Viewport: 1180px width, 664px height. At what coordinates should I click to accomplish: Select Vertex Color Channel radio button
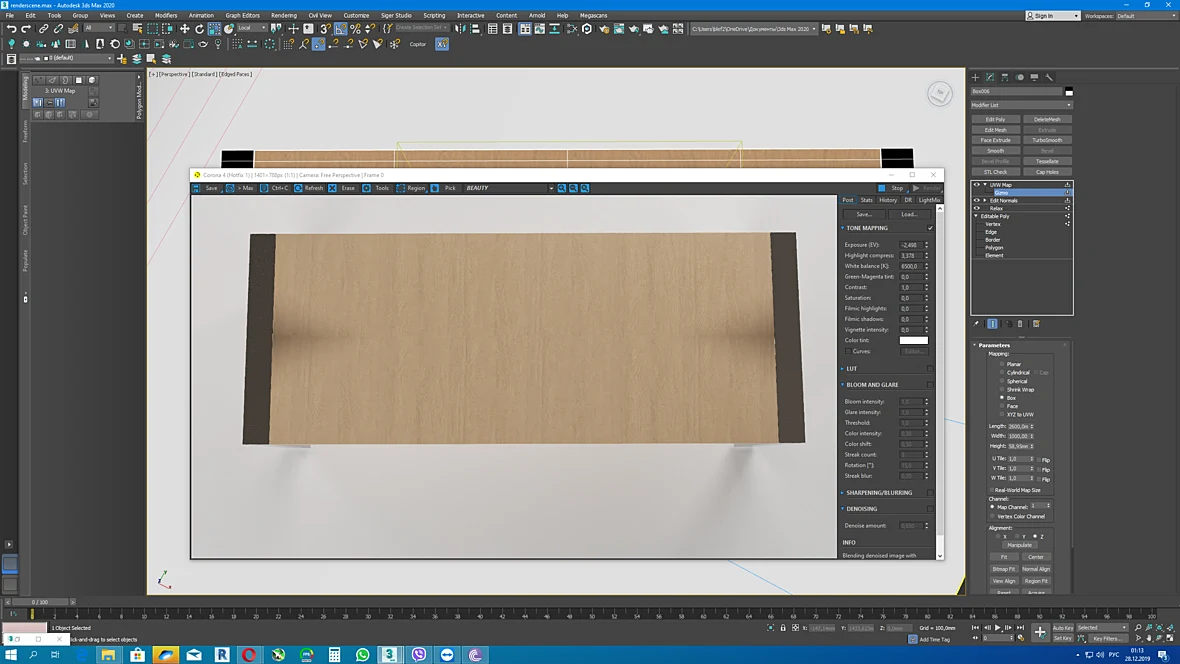coord(993,516)
